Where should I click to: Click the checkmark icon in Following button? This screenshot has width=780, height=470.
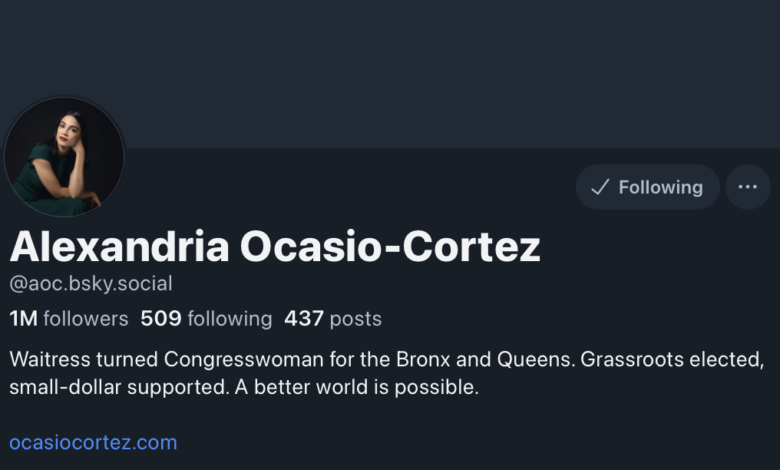click(x=600, y=187)
